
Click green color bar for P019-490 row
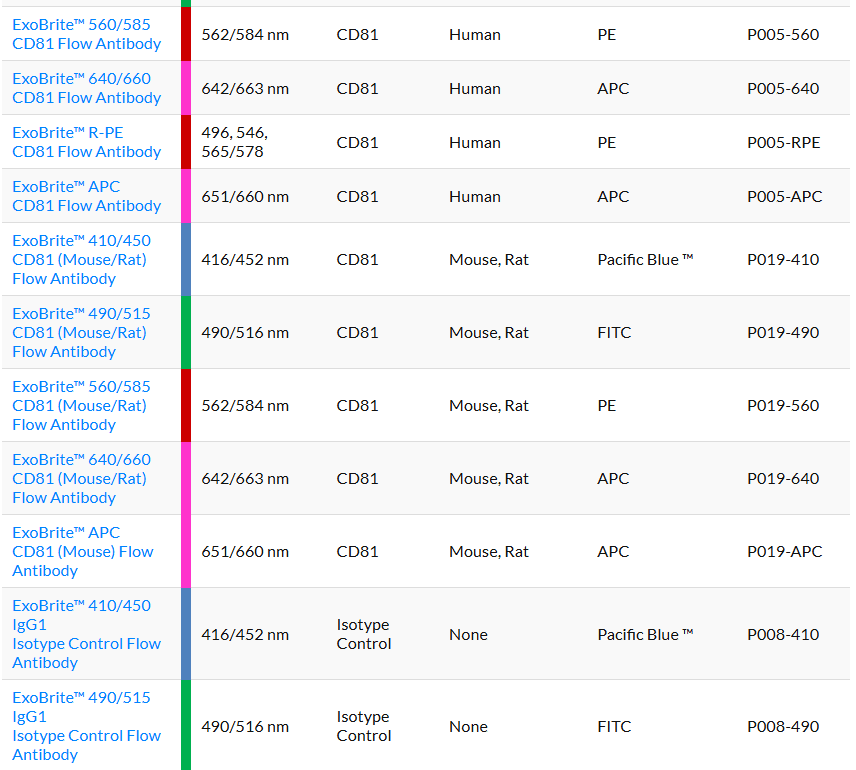tap(186, 333)
